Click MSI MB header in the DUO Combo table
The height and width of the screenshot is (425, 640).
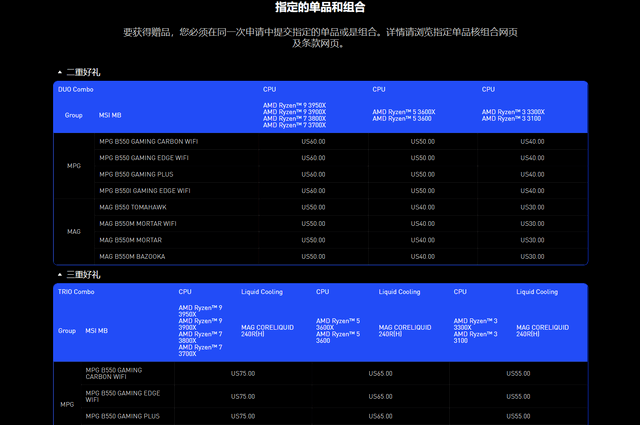110,115
